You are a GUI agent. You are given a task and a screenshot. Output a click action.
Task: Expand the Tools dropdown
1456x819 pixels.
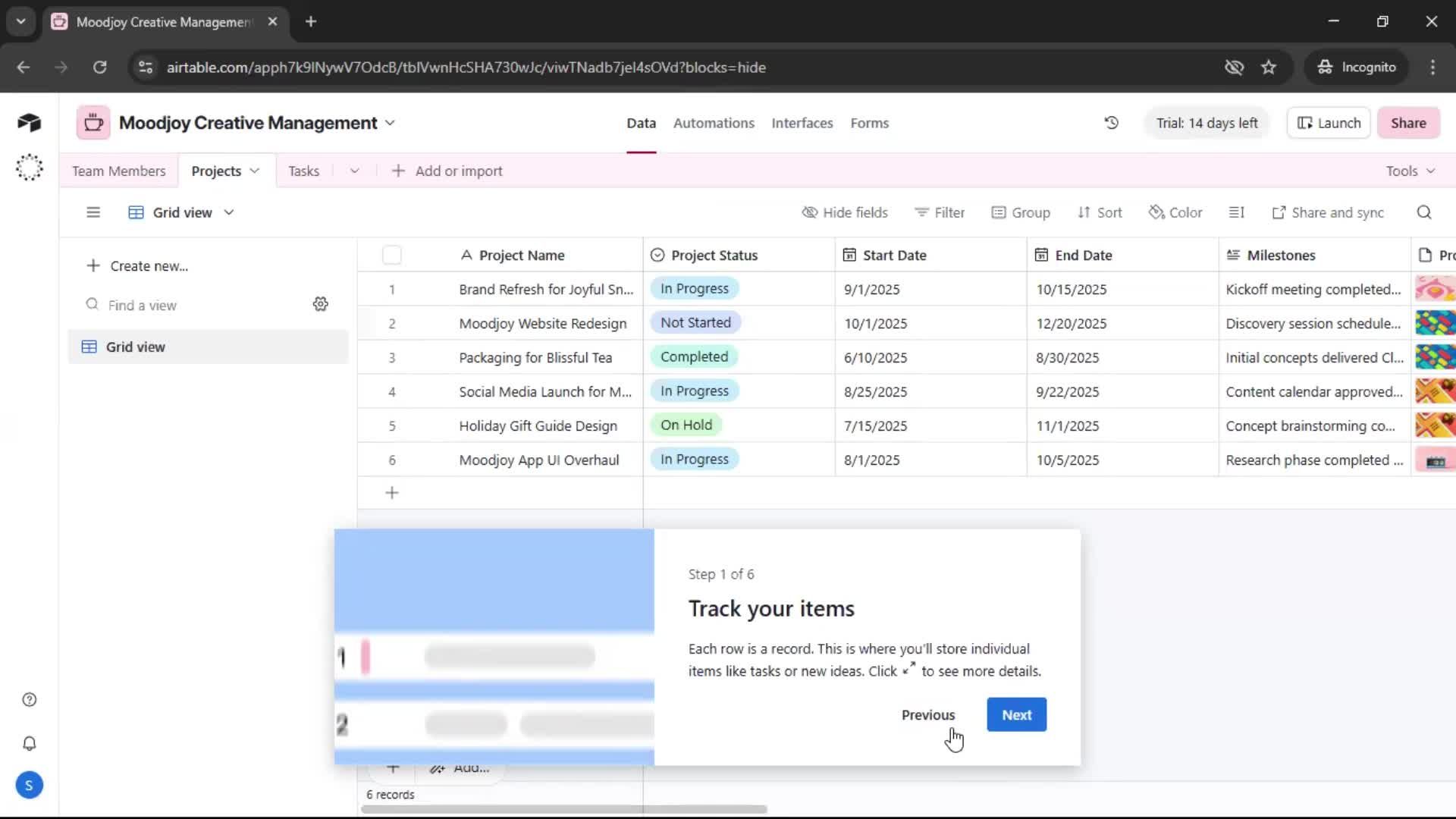[1410, 171]
